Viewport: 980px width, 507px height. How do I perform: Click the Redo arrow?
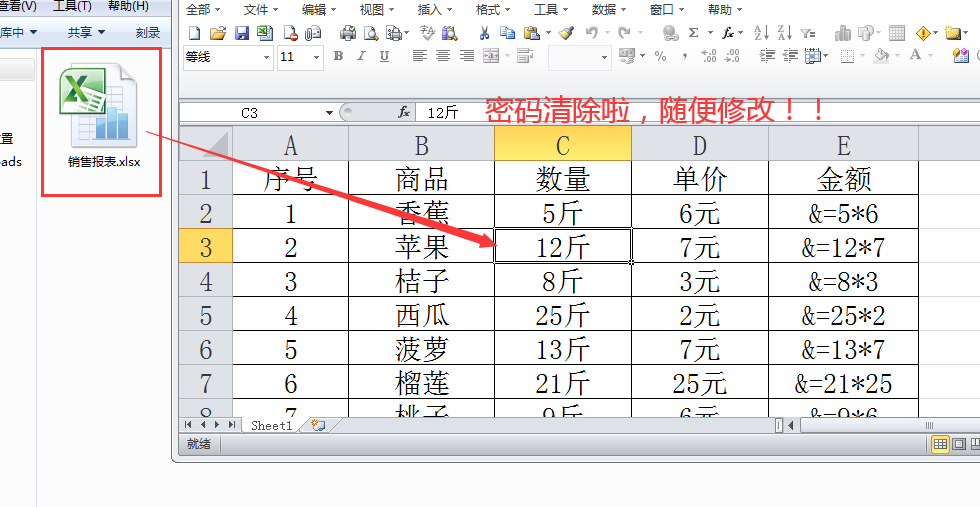pos(624,33)
